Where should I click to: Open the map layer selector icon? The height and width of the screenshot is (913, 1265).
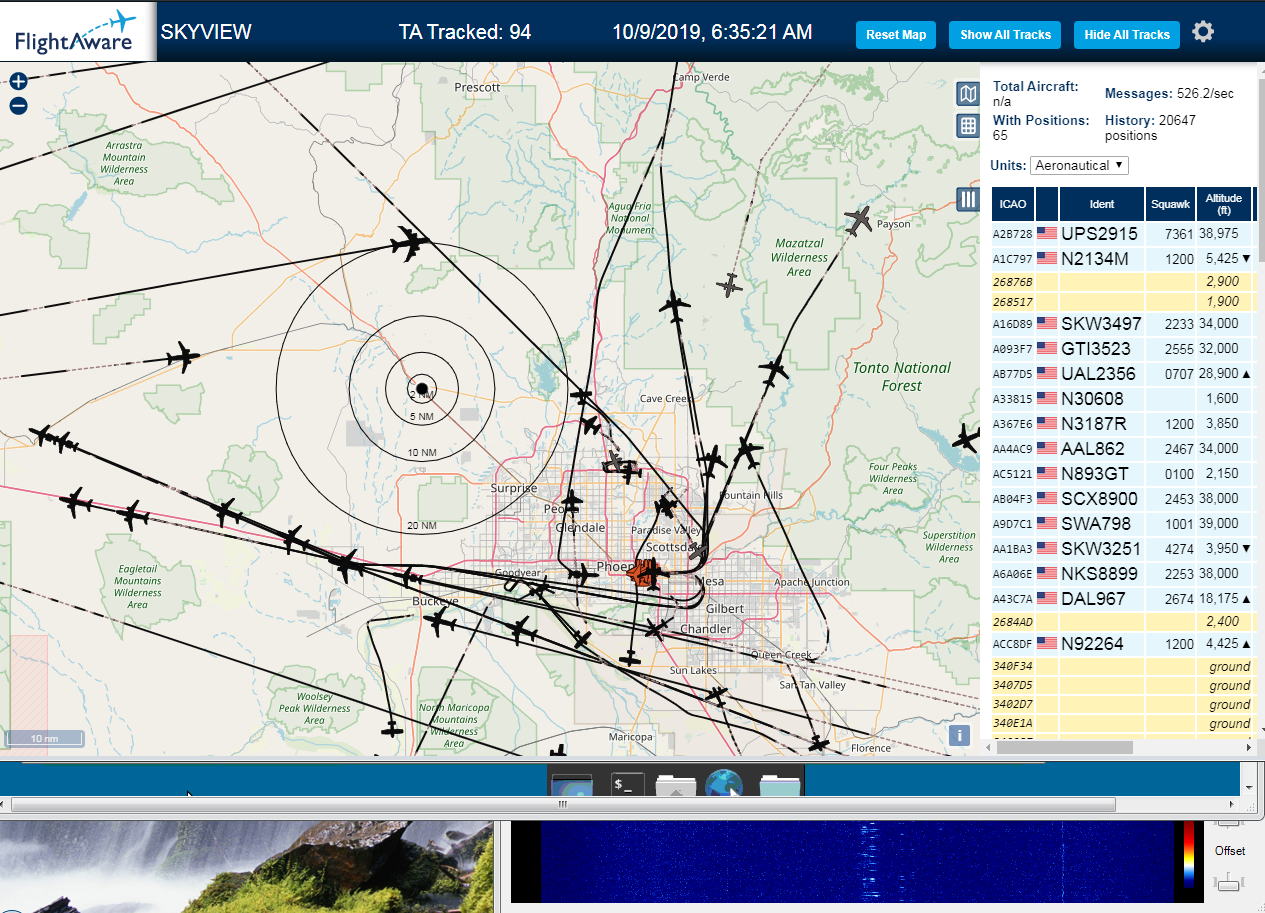pyautogui.click(x=967, y=94)
